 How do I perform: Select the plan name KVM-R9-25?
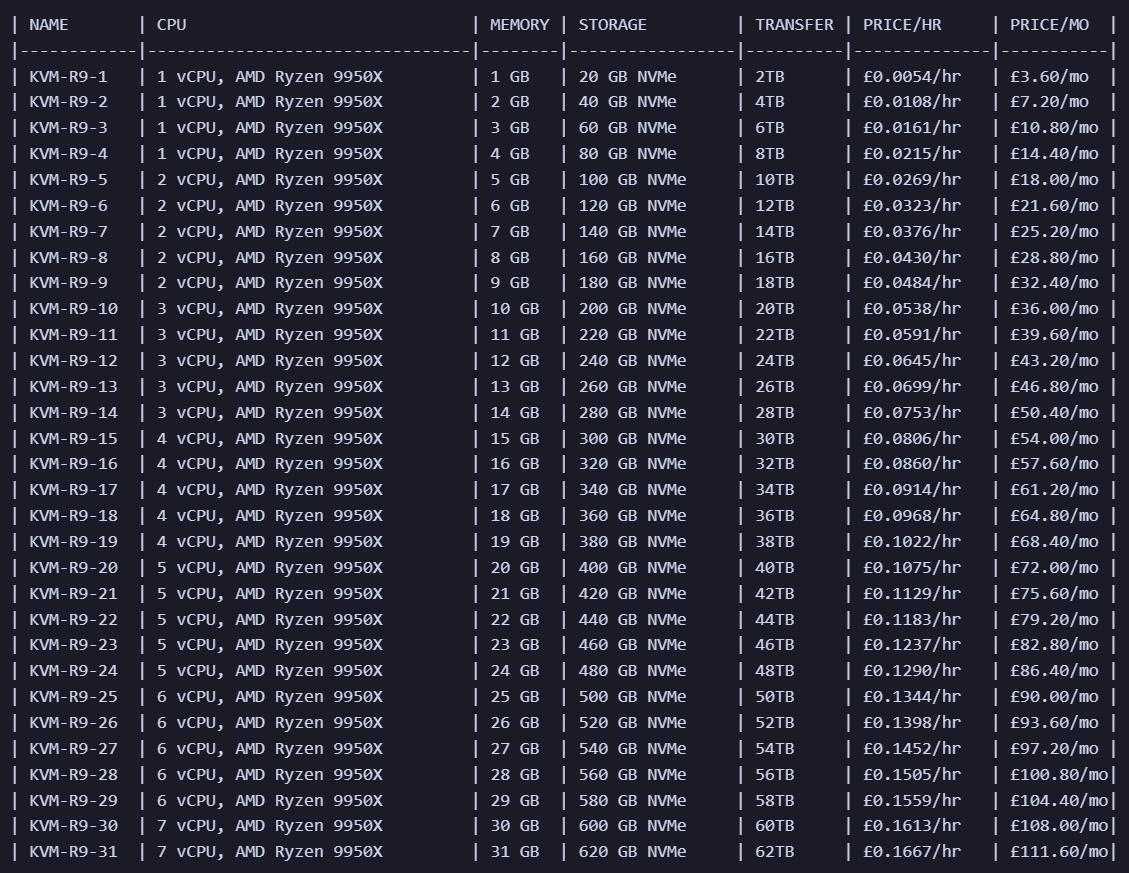point(73,697)
